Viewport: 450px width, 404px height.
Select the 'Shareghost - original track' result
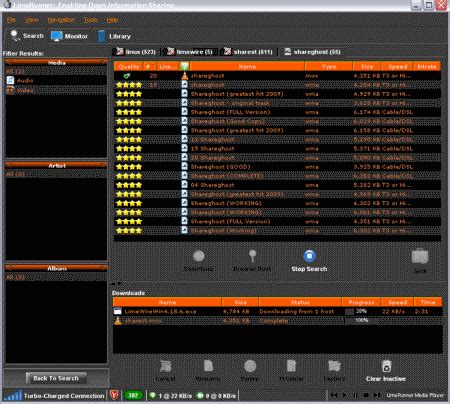tap(277, 103)
